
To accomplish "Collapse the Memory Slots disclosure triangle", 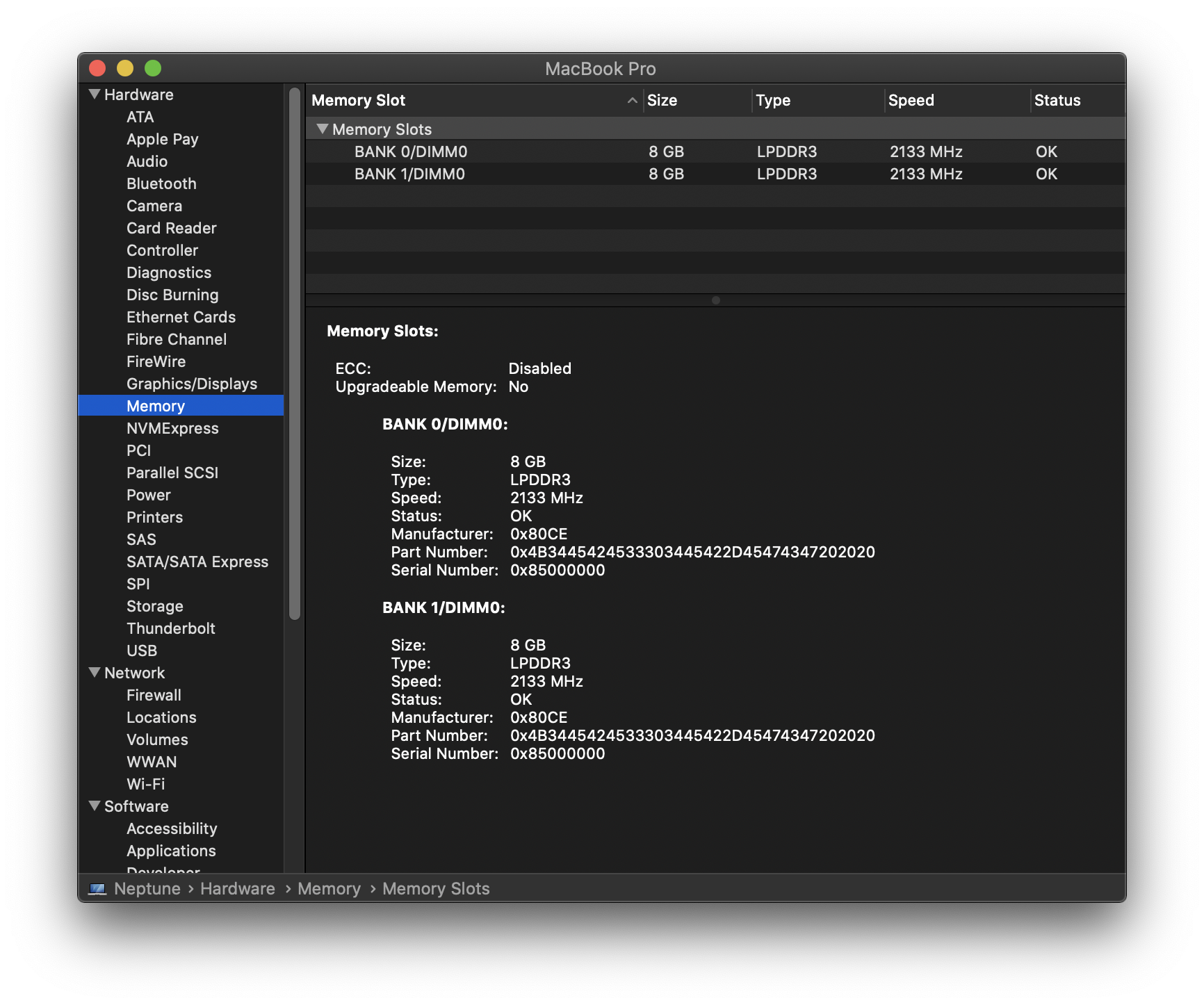I will pos(322,129).
